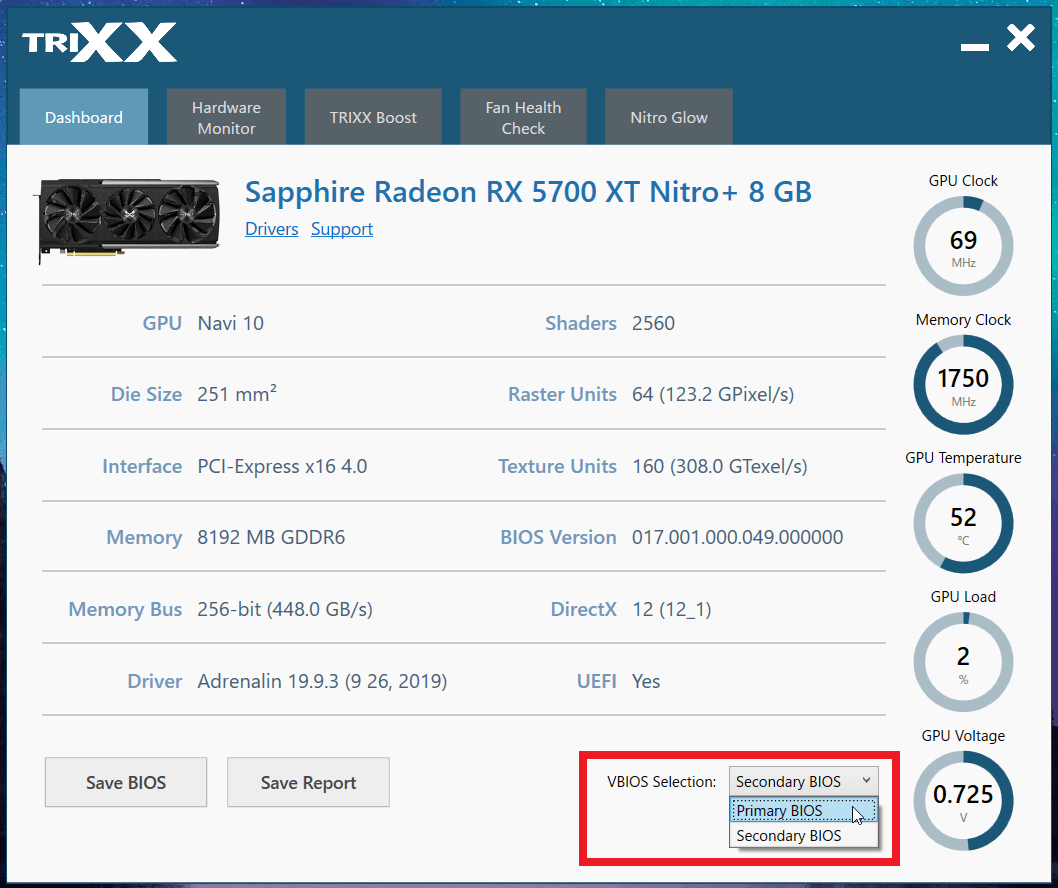The height and width of the screenshot is (888, 1058).
Task: Click the DirectX value 12 (12_1)
Action: 671,609
